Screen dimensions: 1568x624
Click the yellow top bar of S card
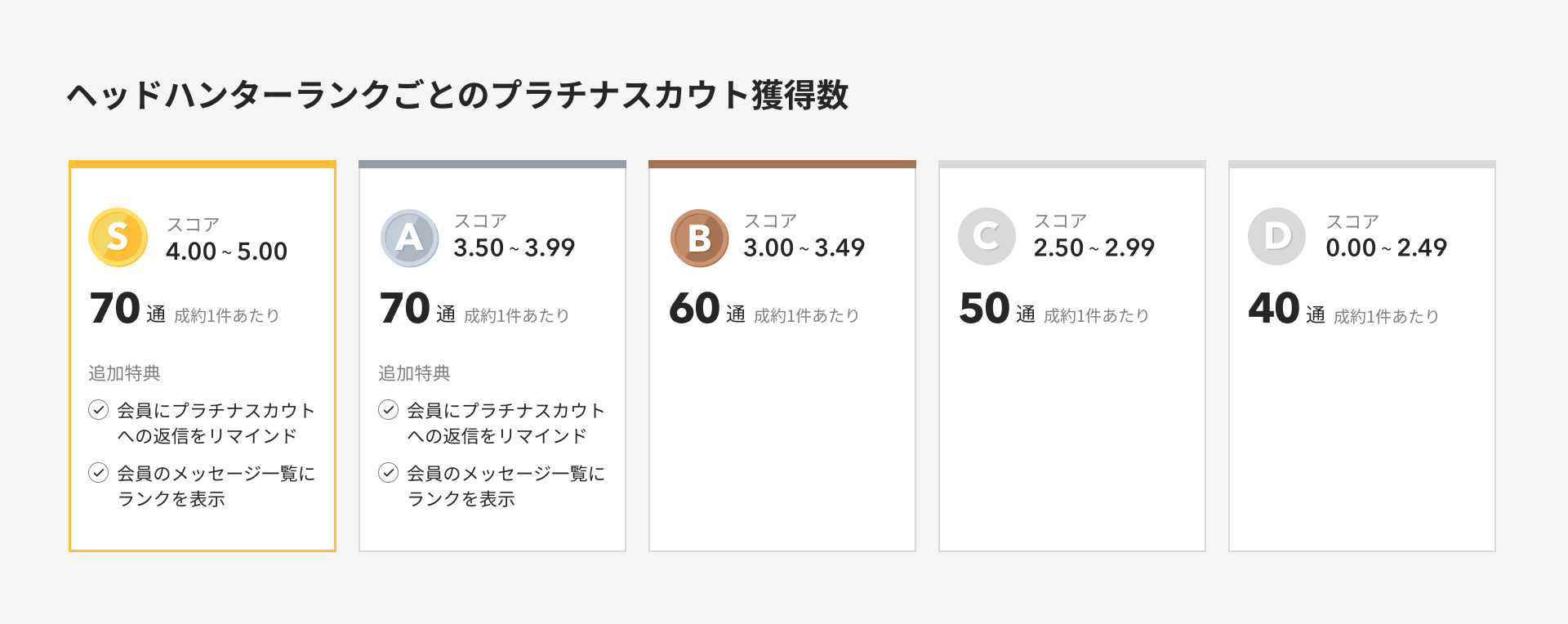pyautogui.click(x=203, y=164)
